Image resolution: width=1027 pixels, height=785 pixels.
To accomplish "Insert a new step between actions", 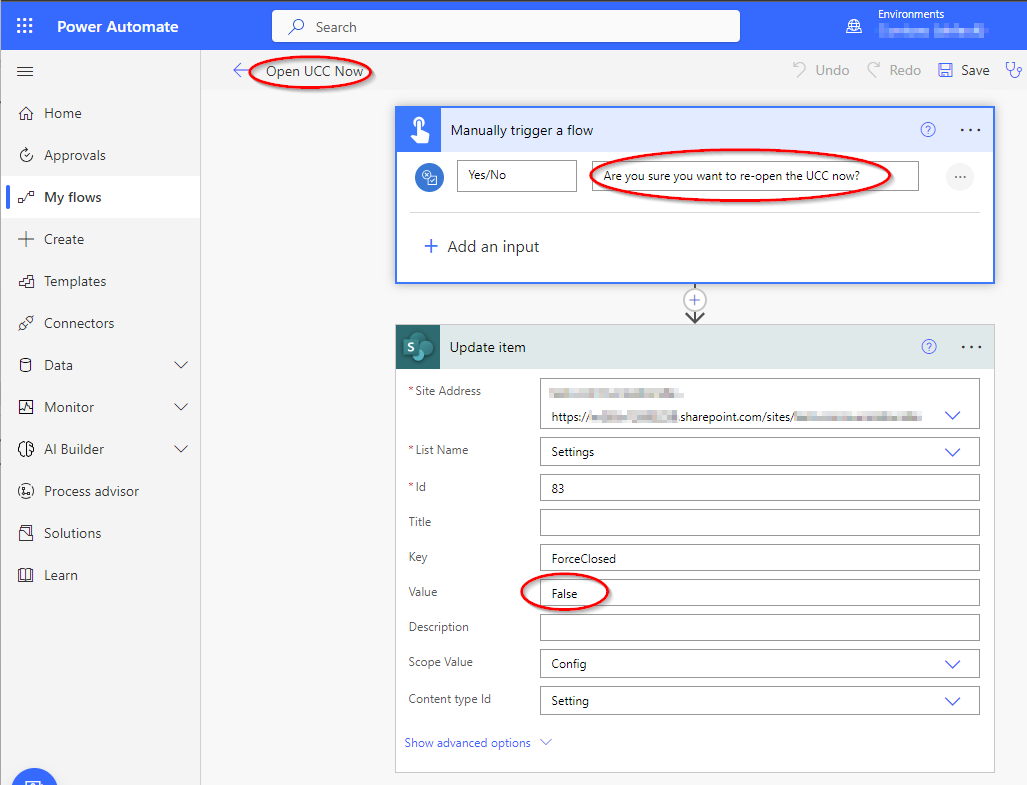I will coord(695,301).
